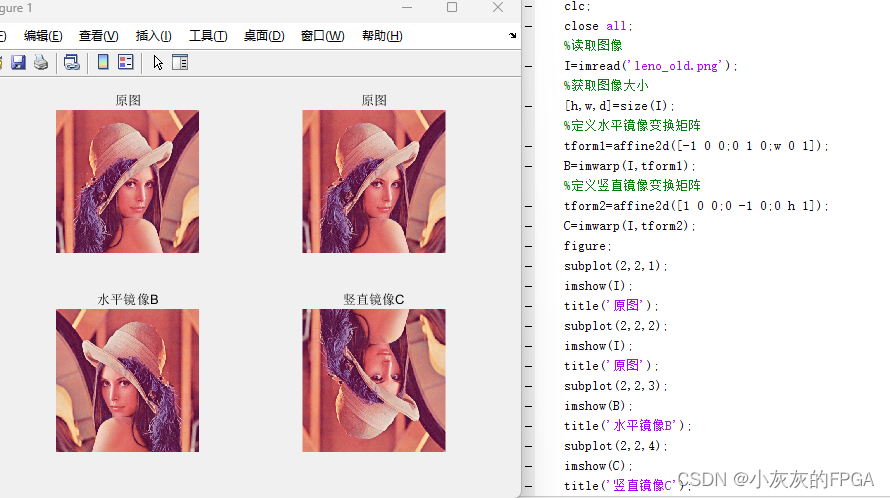Viewport: 890px width, 498px height.
Task: Open the 桌面(D) menu
Action: [264, 36]
